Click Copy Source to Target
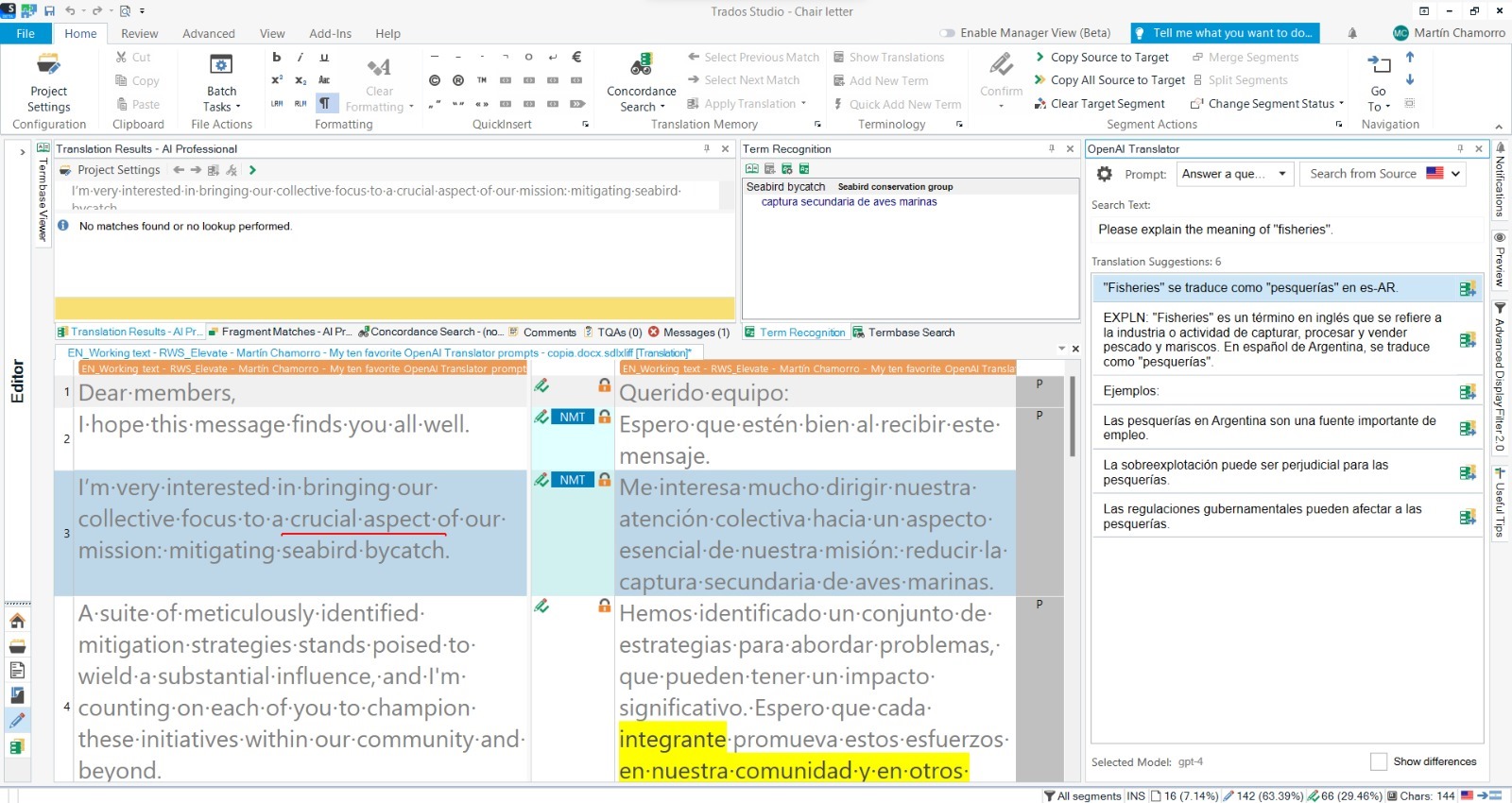1512x803 pixels. tap(1108, 58)
